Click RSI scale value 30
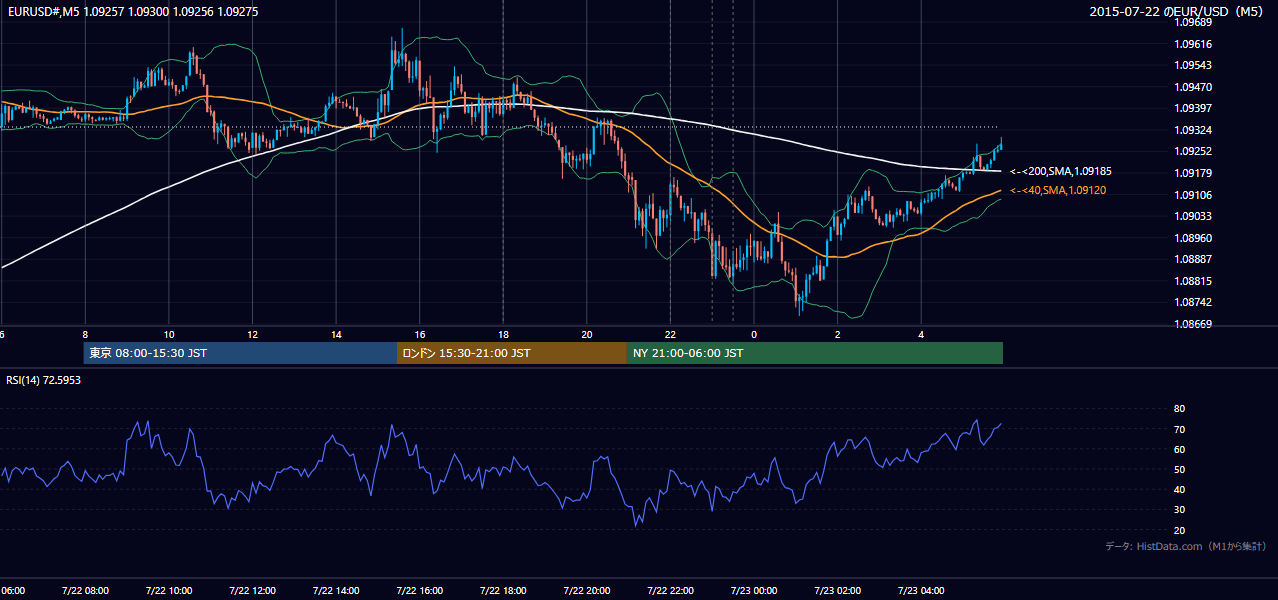 tap(1179, 509)
